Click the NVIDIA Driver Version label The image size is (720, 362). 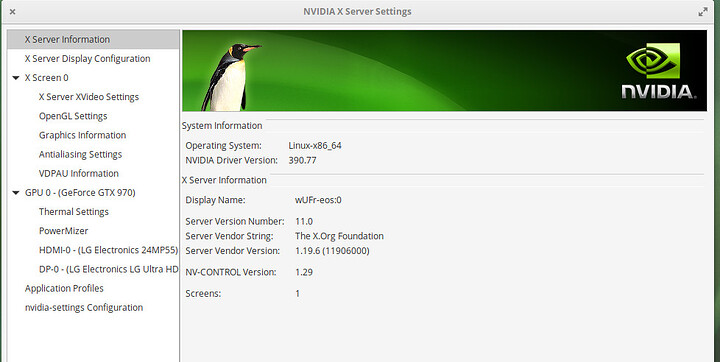click(231, 160)
